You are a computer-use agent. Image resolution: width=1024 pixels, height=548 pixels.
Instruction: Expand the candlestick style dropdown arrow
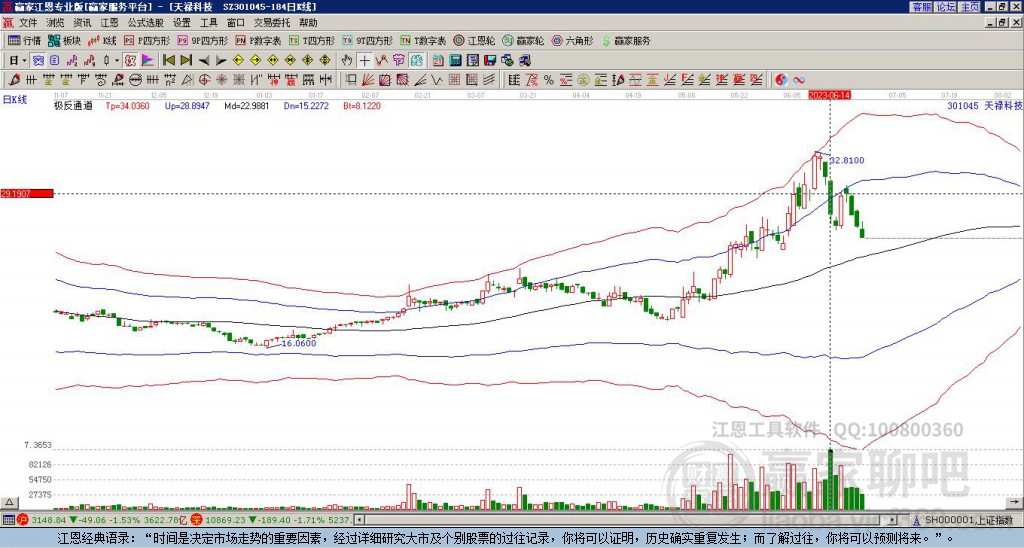(117, 61)
